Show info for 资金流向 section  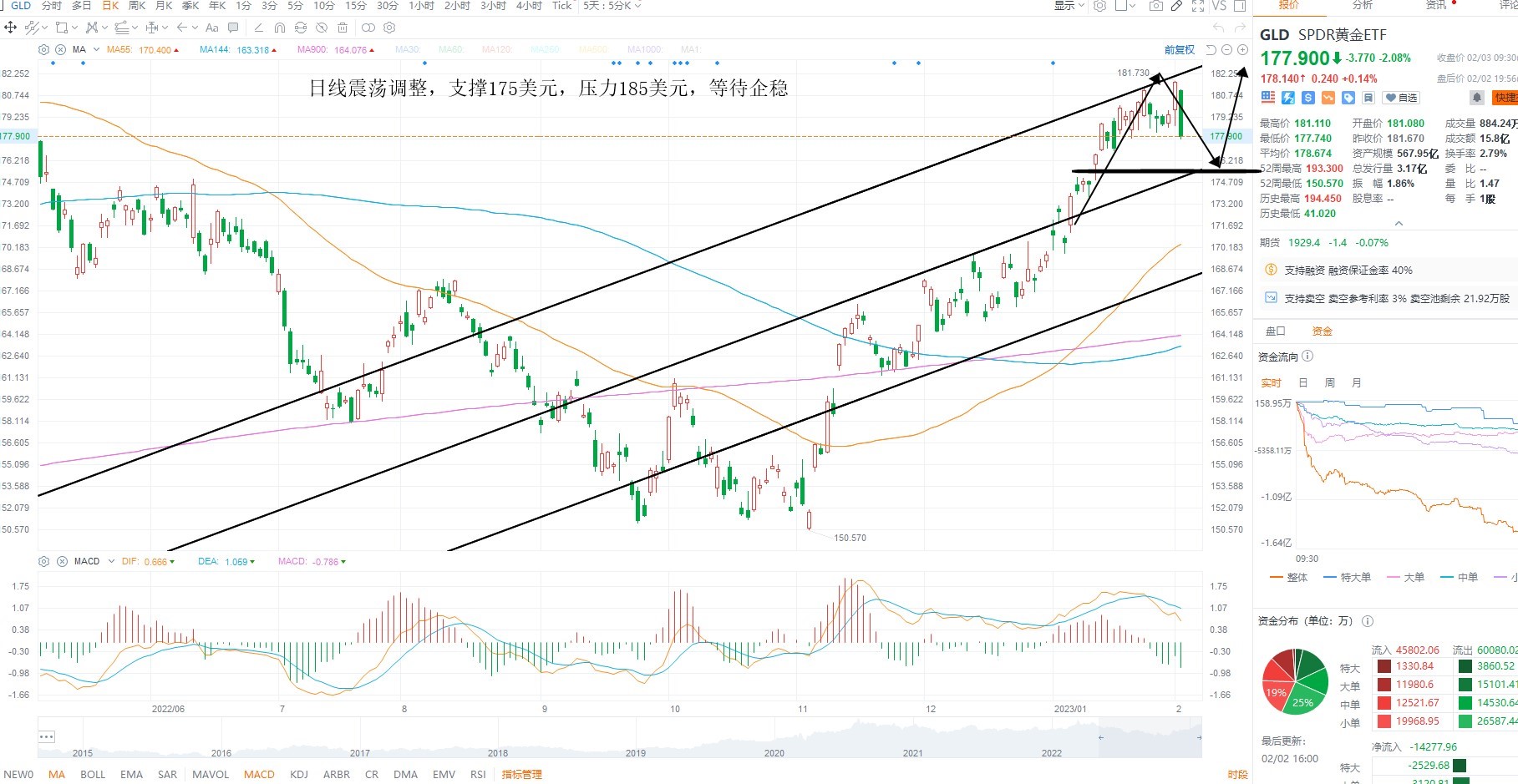1307,357
